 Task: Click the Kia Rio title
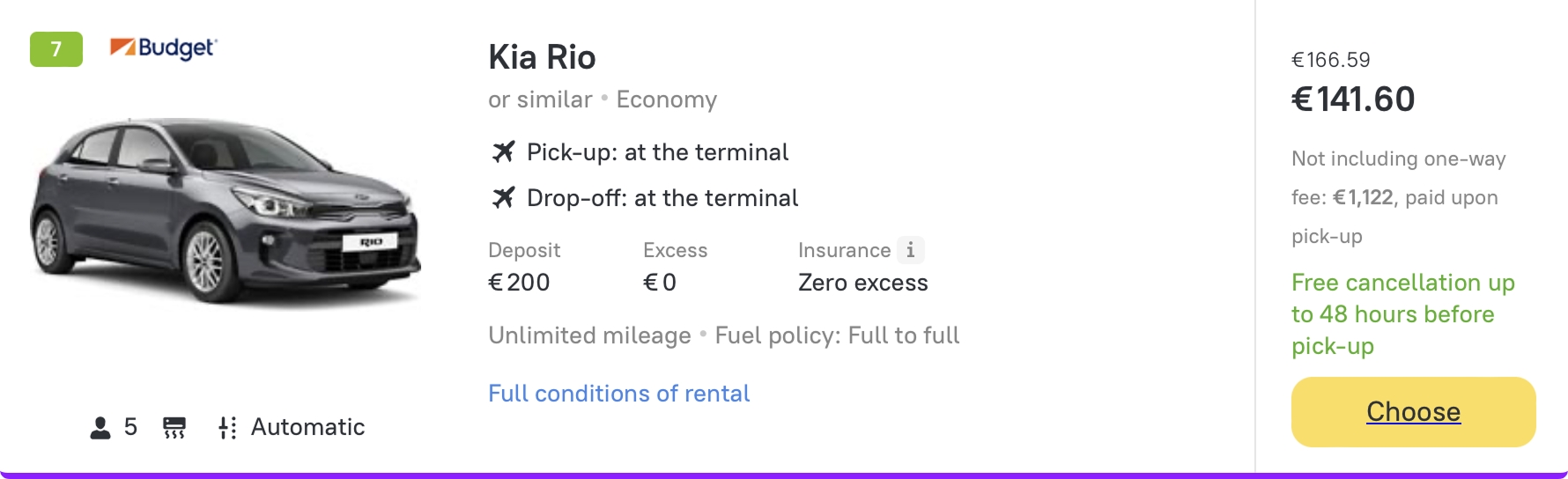tap(542, 57)
